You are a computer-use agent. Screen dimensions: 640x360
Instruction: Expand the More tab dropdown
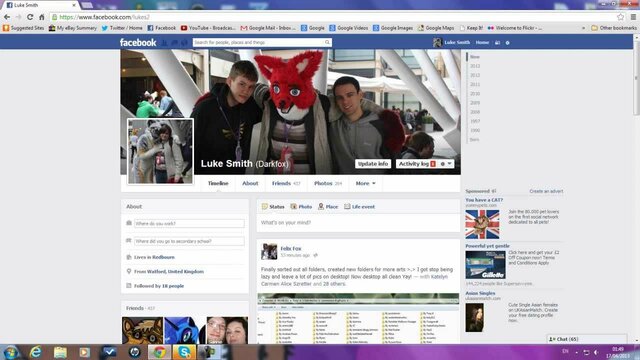[x=365, y=183]
